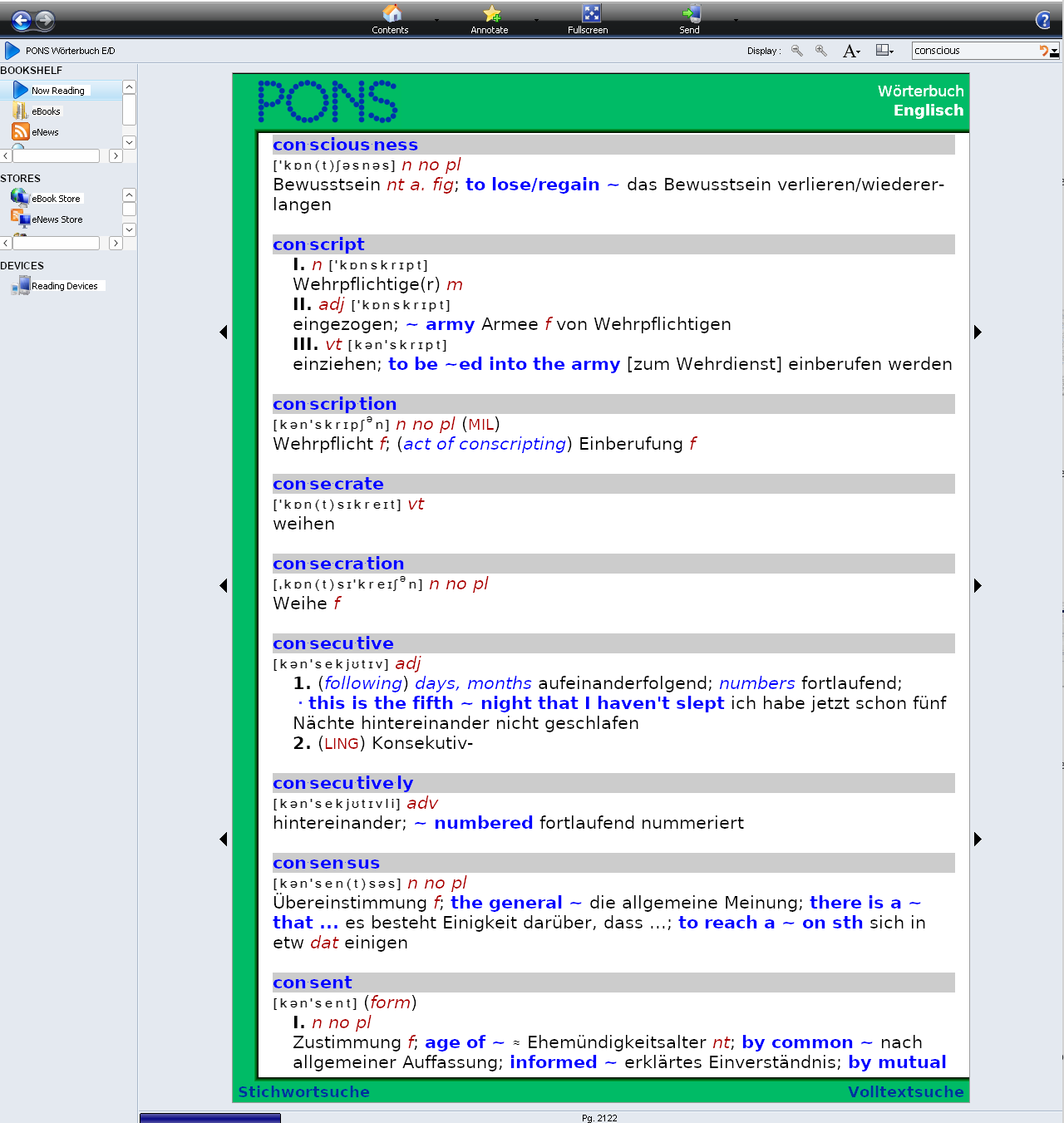Click the 'consecrate' headword
This screenshot has height=1123, width=1064.
point(328,484)
